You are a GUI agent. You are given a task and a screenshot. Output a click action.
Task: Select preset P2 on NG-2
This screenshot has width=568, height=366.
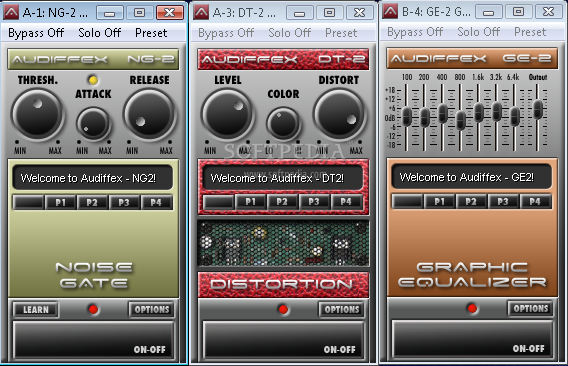click(x=92, y=202)
